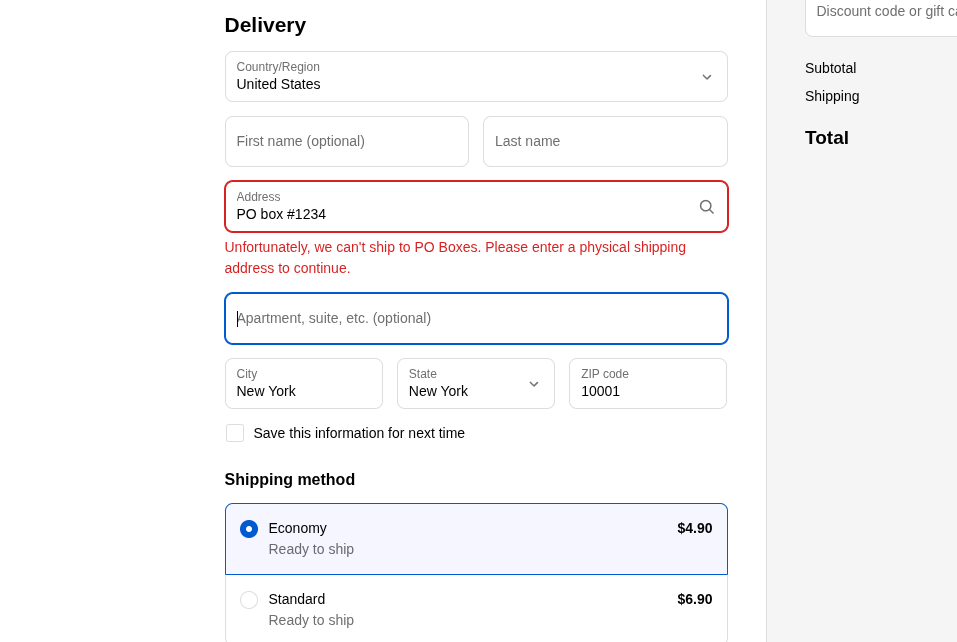Image resolution: width=957 pixels, height=642 pixels.
Task: Click the First name (optional) field
Action: point(346,141)
